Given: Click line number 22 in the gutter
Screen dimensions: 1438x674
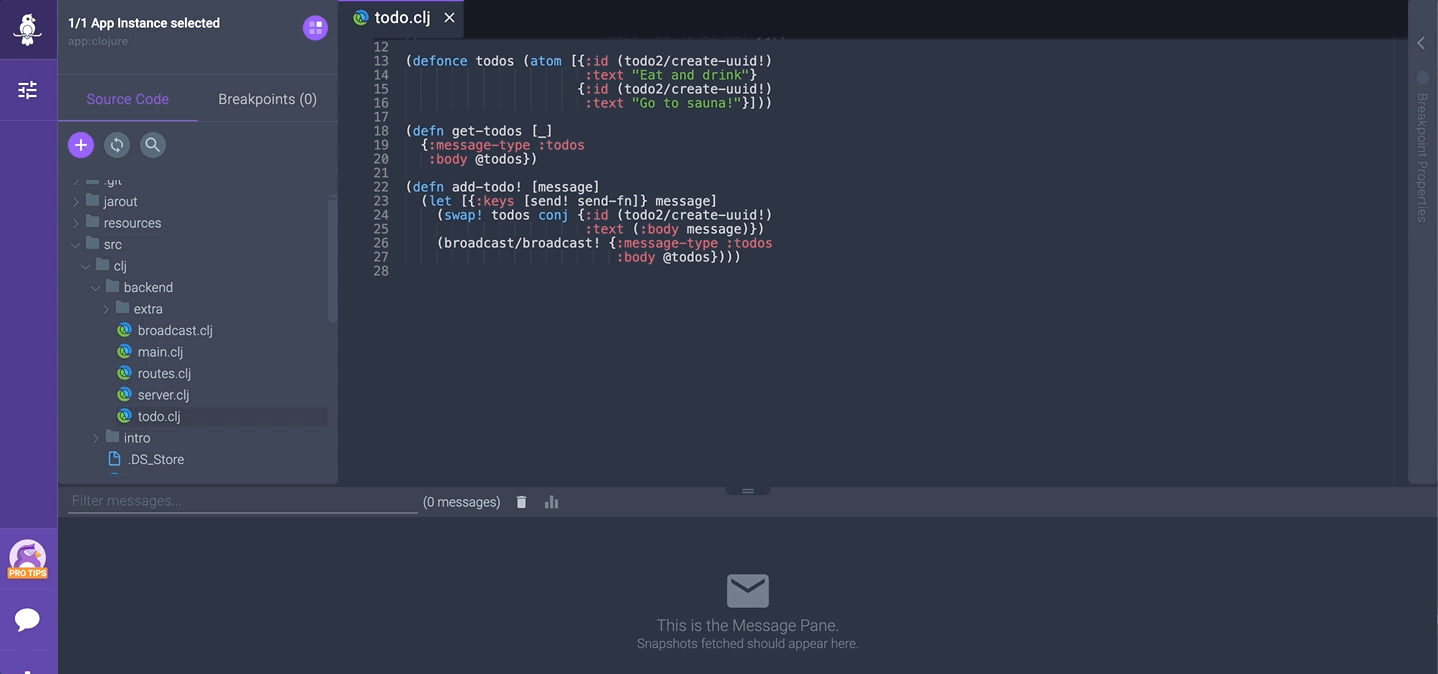Looking at the screenshot, I should (x=381, y=187).
